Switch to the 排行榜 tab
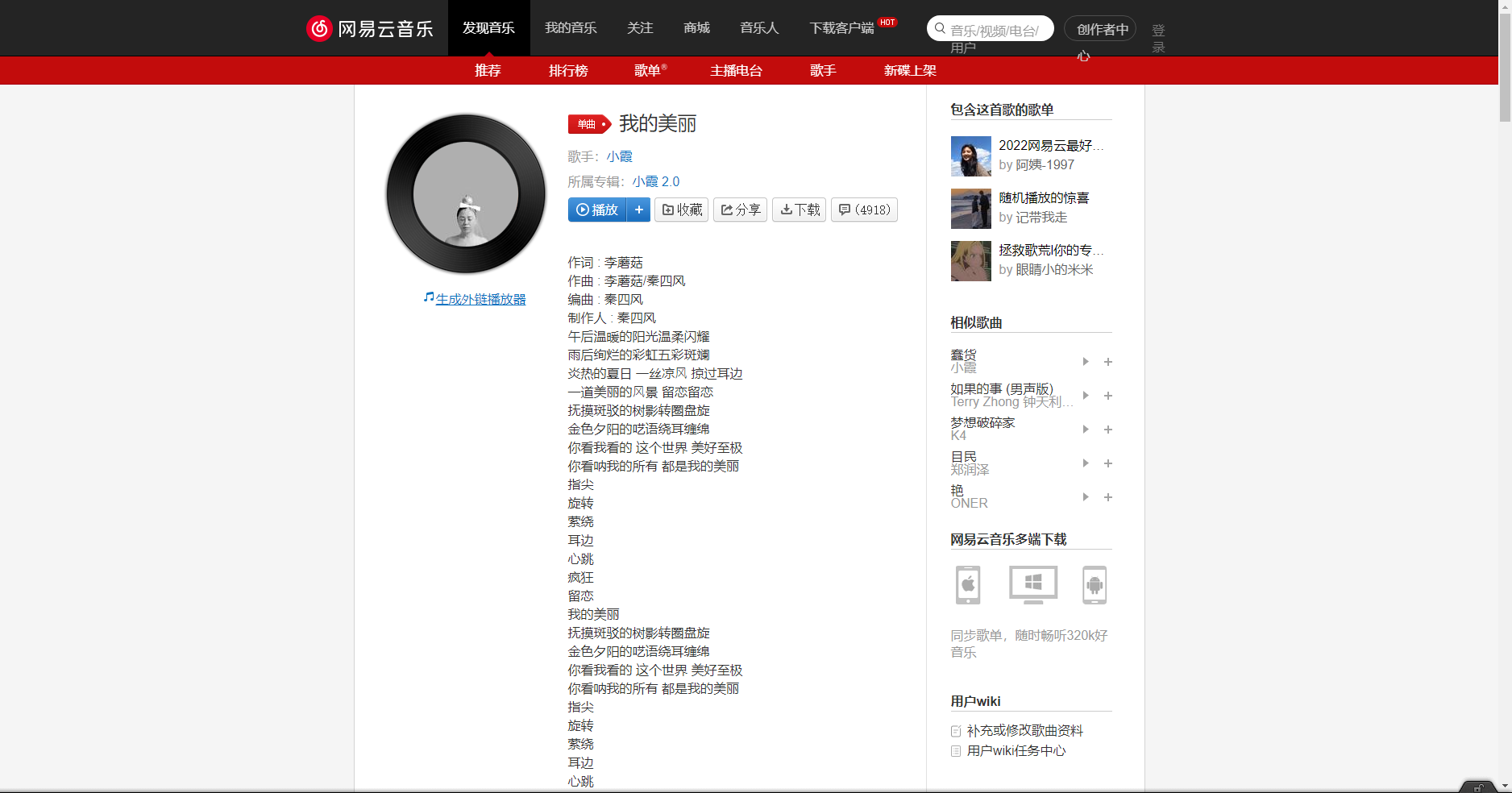1512x793 pixels. tap(568, 70)
